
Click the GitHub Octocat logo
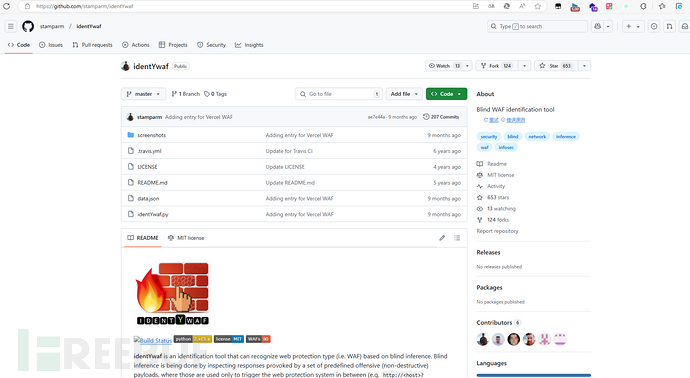tap(28, 26)
